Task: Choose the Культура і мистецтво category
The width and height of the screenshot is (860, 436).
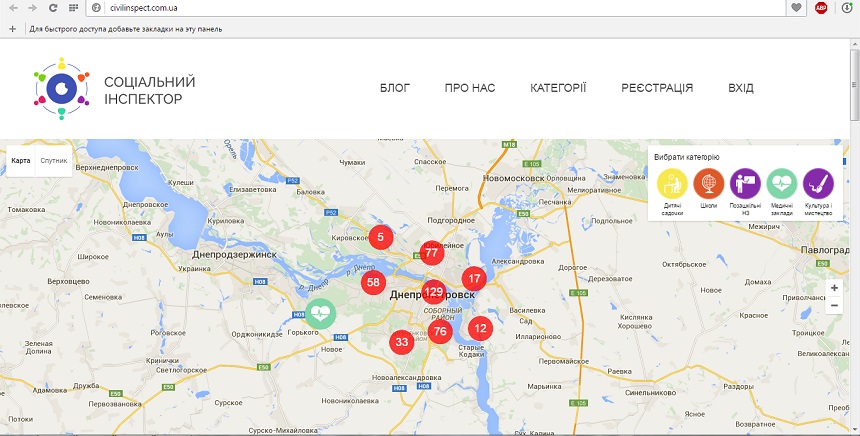Action: [818, 184]
